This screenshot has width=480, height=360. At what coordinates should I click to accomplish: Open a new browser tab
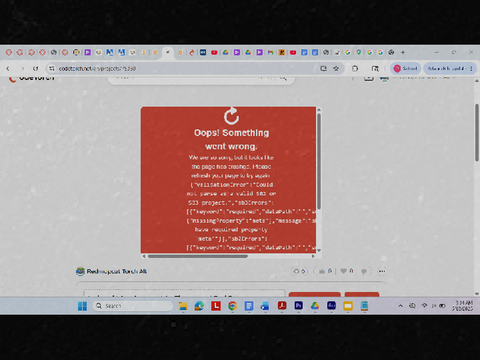tap(403, 52)
